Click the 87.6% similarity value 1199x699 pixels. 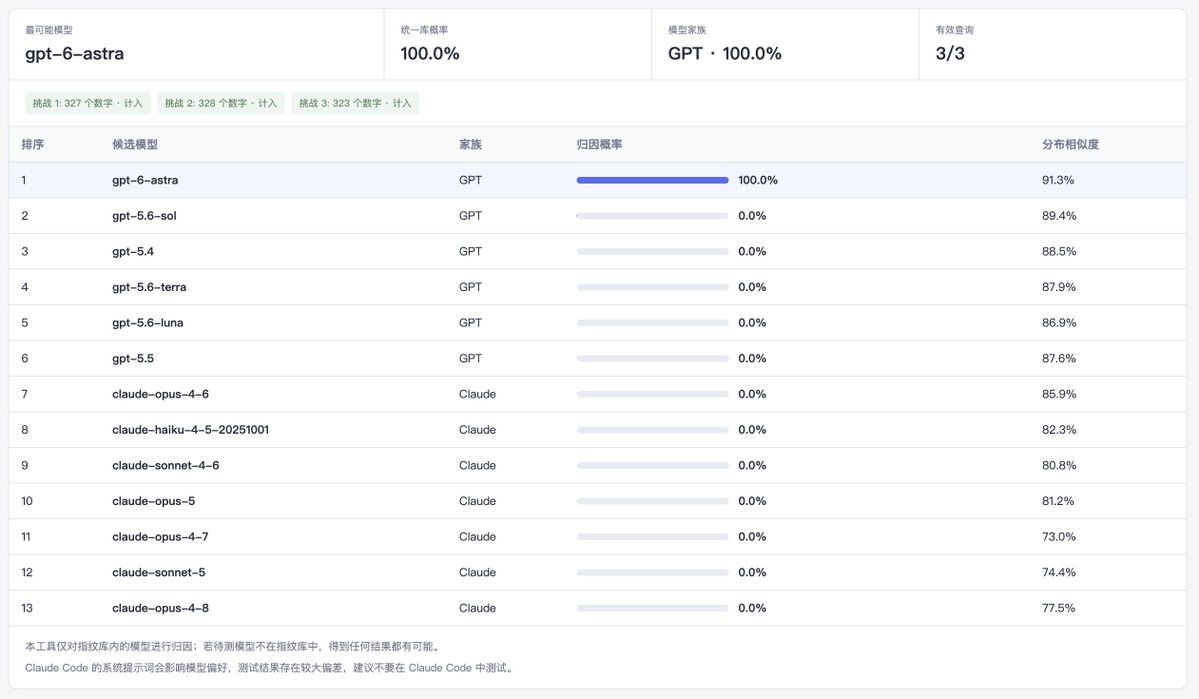point(1059,359)
